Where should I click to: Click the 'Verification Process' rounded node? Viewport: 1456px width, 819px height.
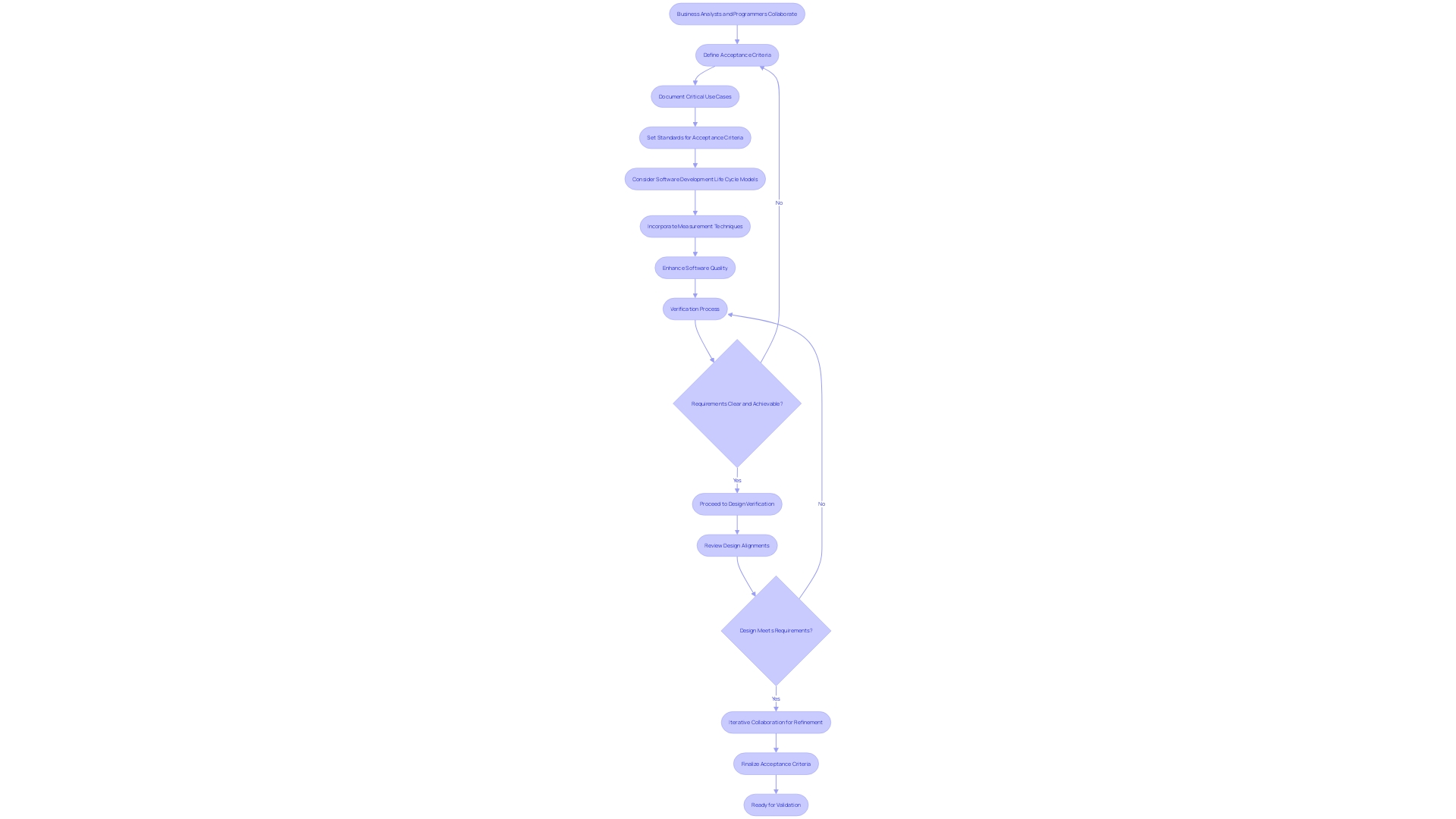(x=695, y=309)
